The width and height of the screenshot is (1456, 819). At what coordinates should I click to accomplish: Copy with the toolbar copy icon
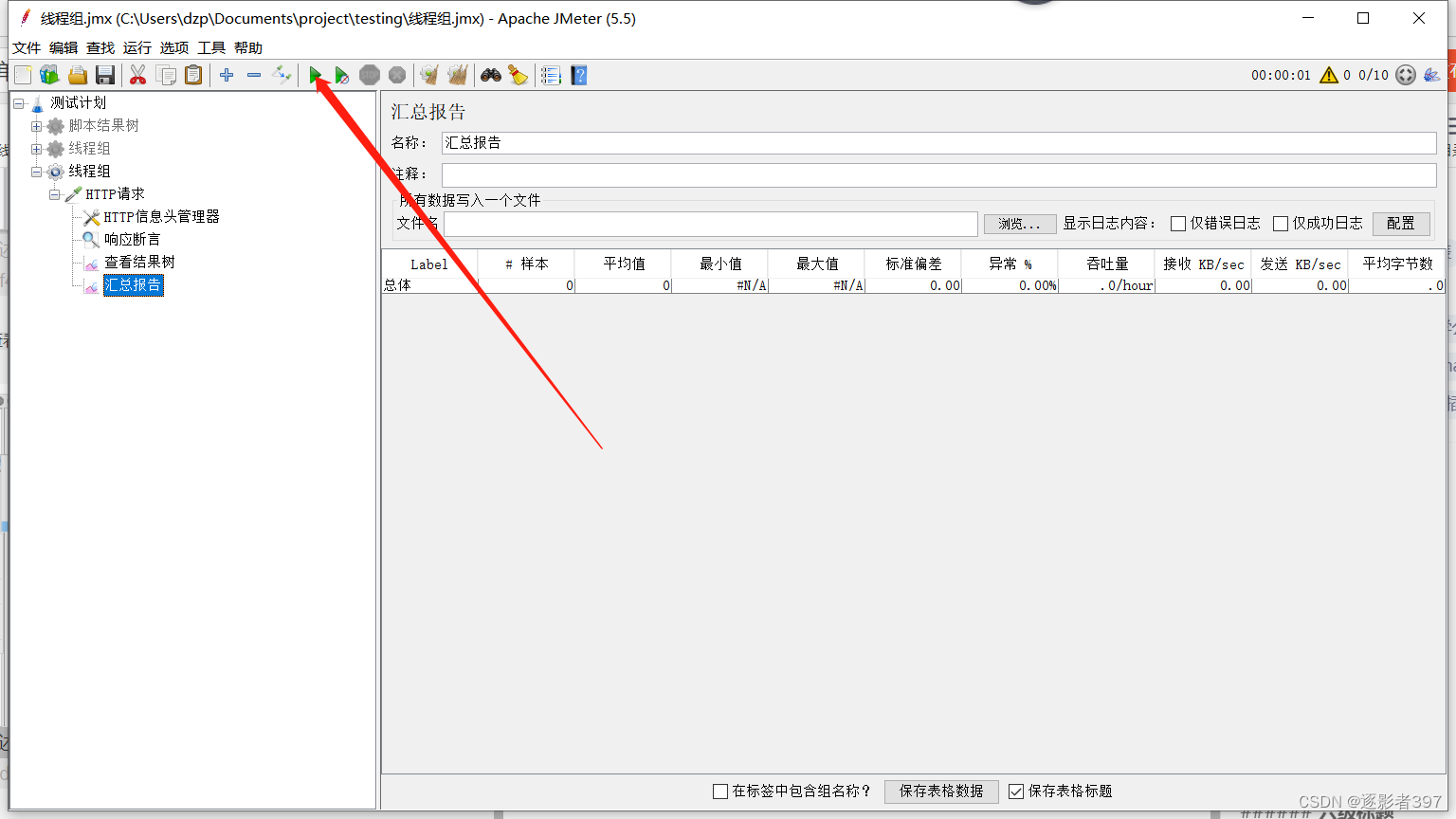pyautogui.click(x=166, y=75)
